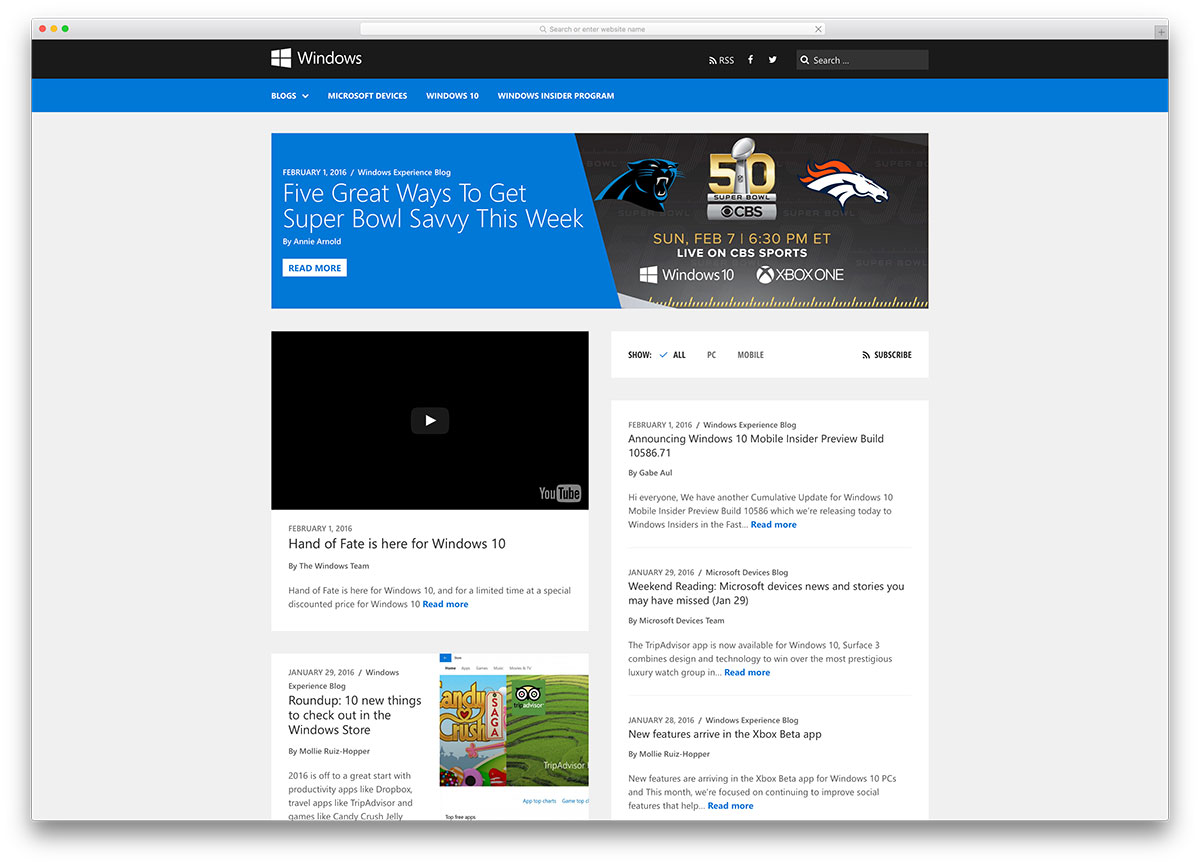1200x866 pixels.
Task: Open the BLOGS dropdown menu
Action: click(283, 95)
